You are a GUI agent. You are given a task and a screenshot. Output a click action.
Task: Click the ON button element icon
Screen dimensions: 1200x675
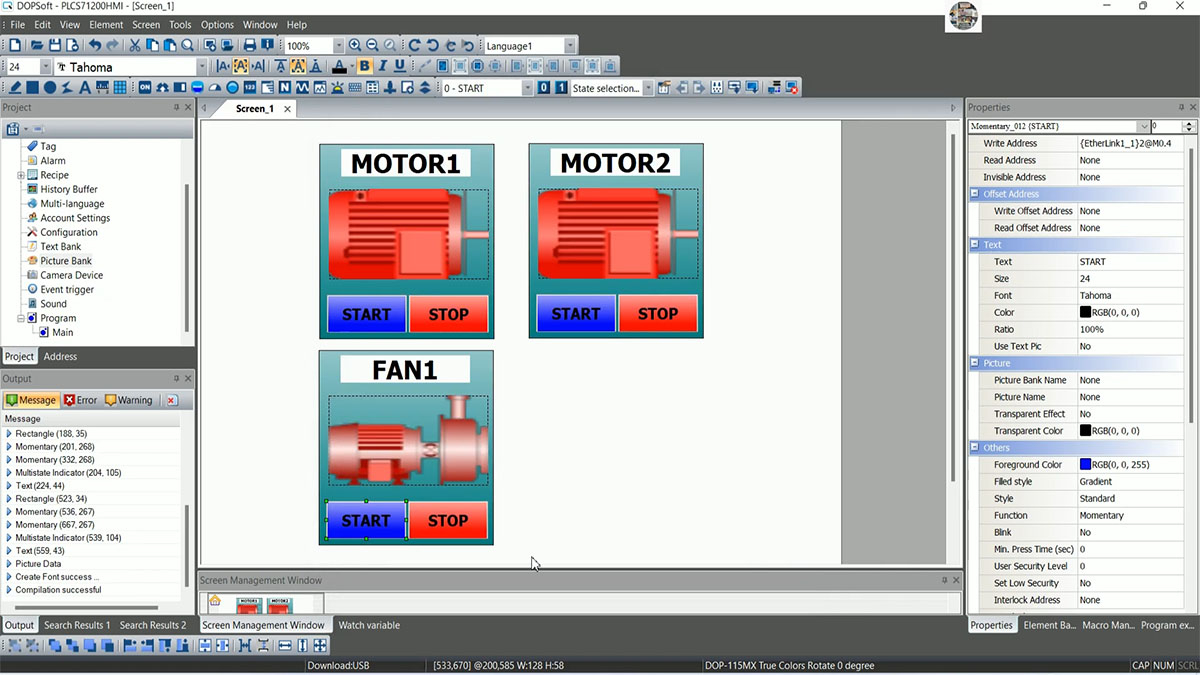pyautogui.click(x=145, y=88)
